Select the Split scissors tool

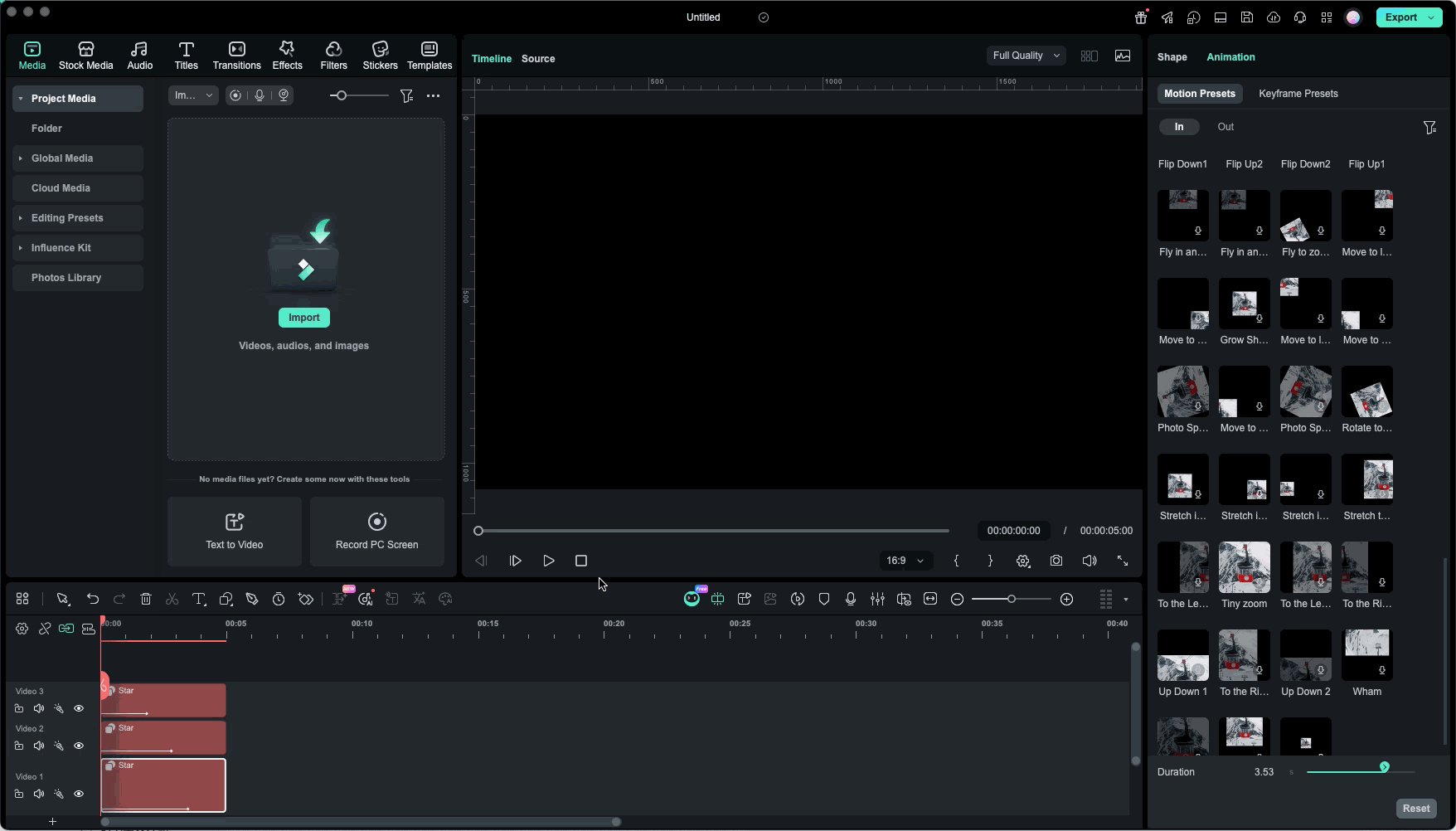(x=172, y=599)
